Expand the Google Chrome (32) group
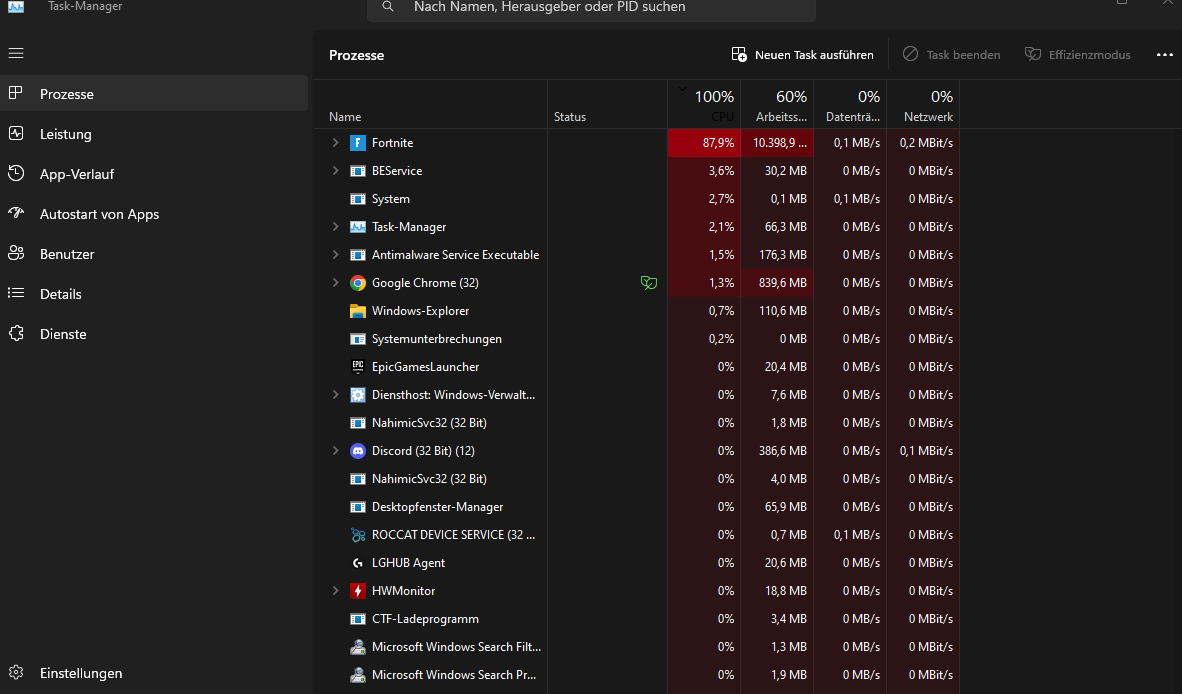Viewport: 1182px width, 694px height. [335, 283]
